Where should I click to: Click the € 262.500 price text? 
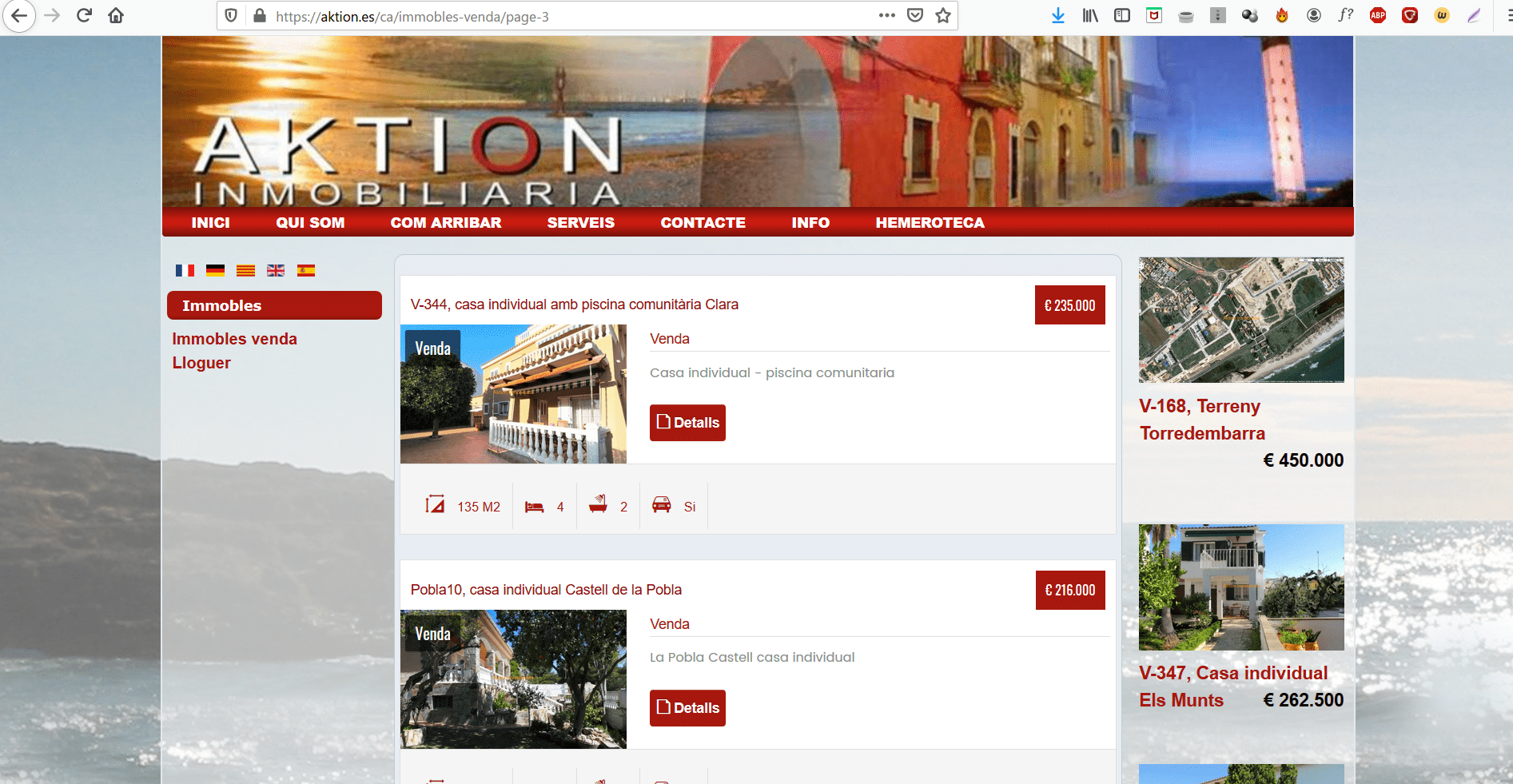1304,700
